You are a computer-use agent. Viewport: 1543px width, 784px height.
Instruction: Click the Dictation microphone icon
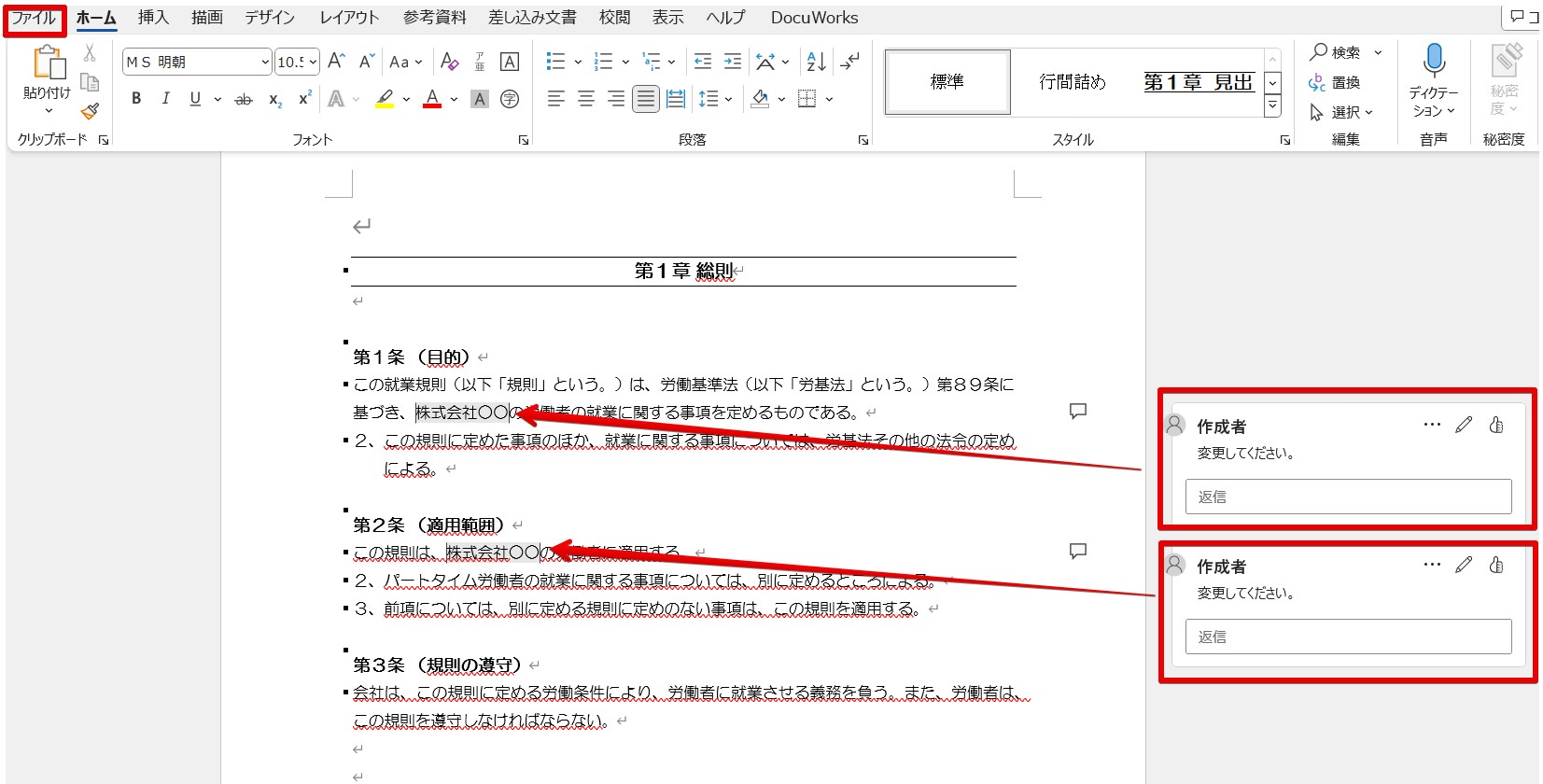tap(1434, 61)
